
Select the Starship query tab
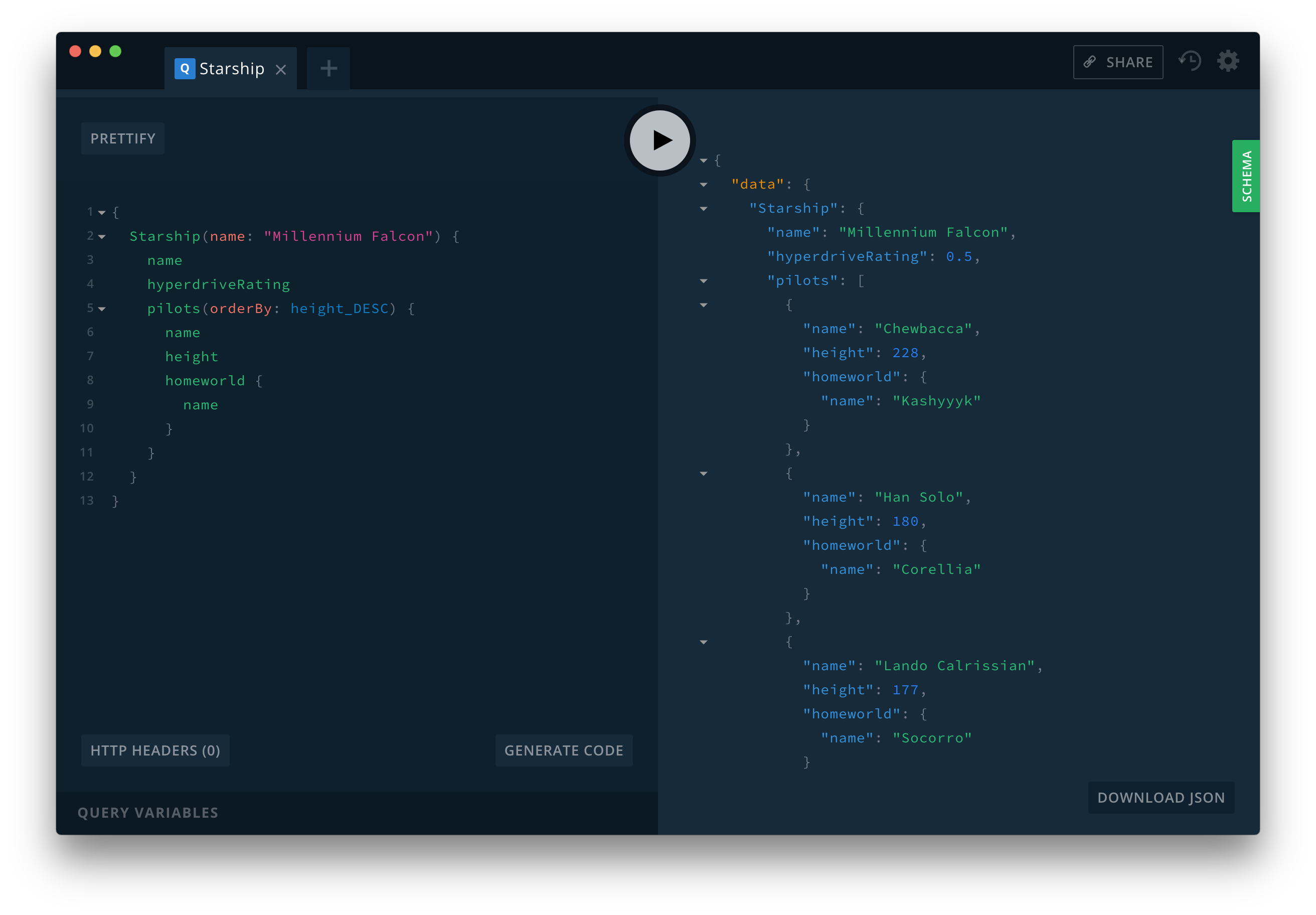coord(232,69)
